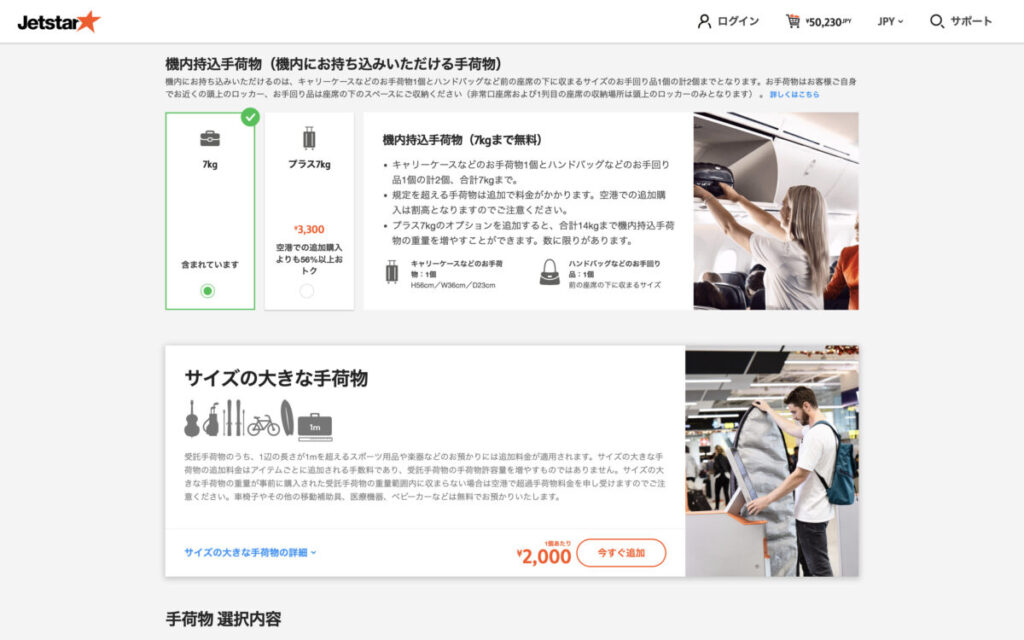This screenshot has width=1024, height=640.
Task: Select the 7kg included baggage radio button
Action: 208,291
